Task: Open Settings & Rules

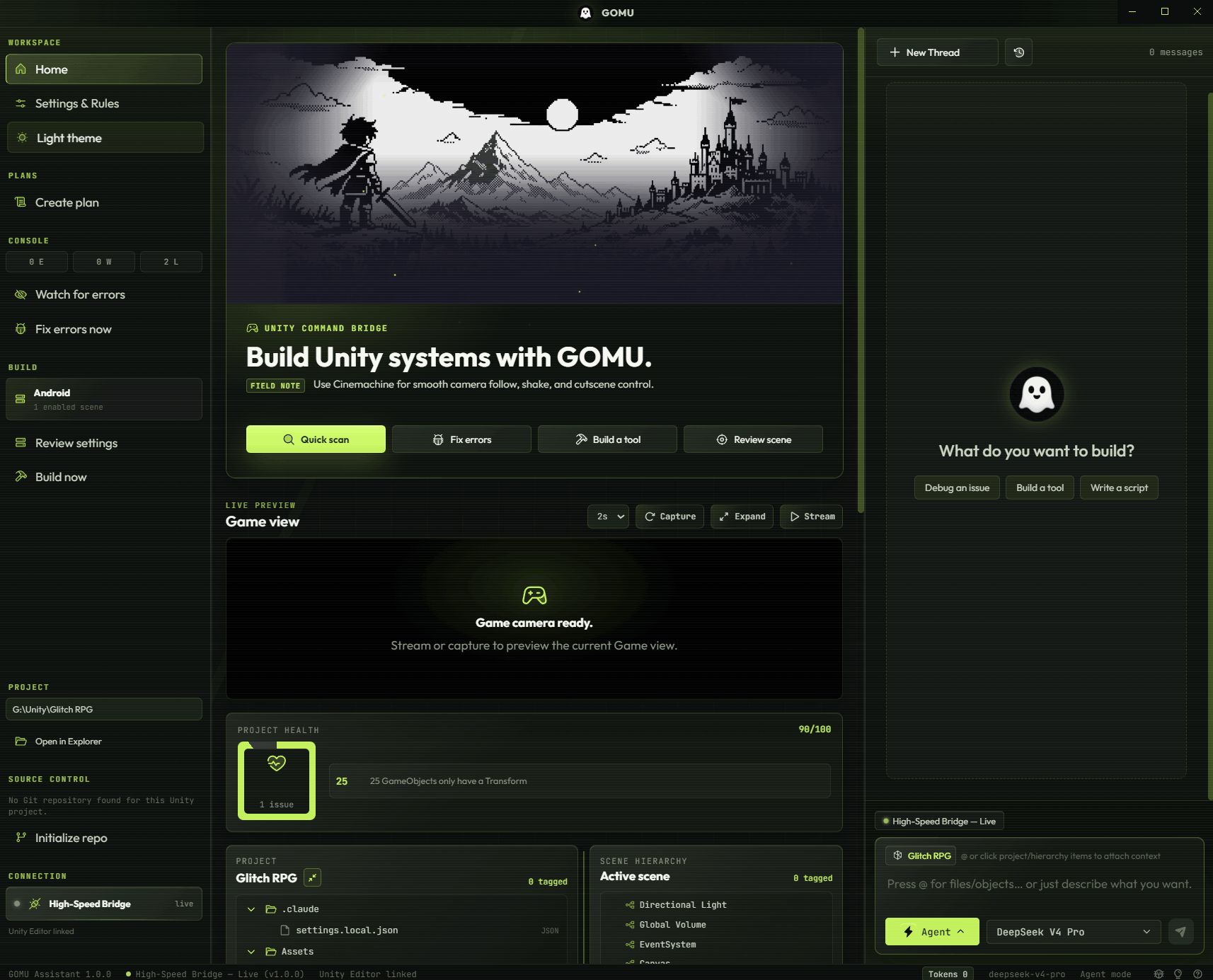Action: pos(104,103)
